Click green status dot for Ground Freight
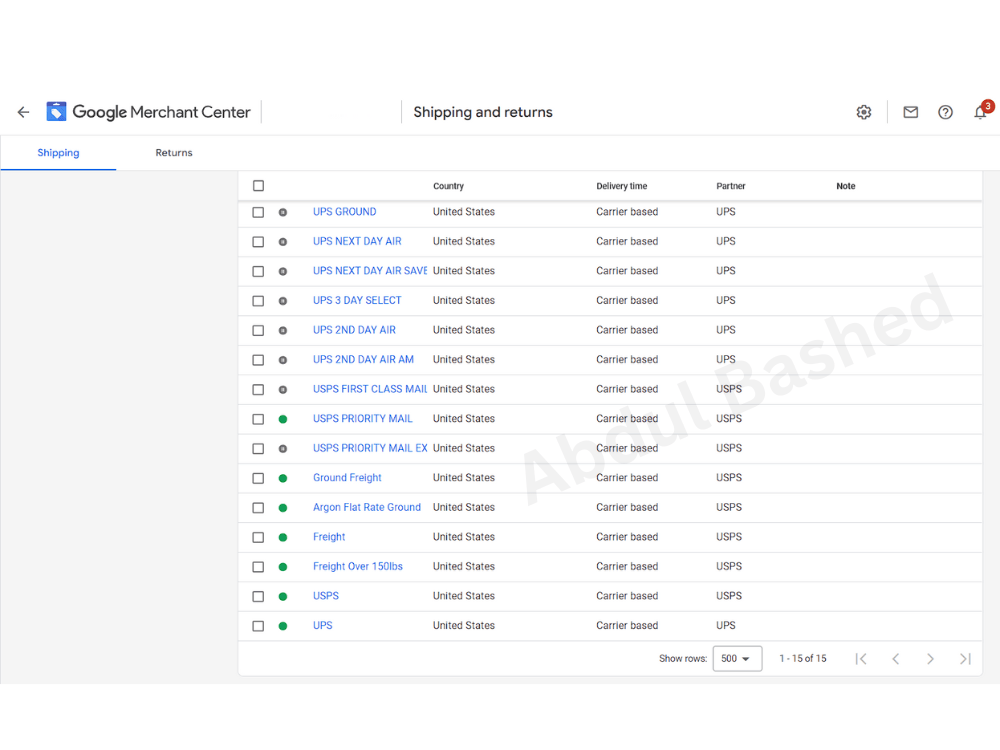This screenshot has width=1000, height=750. 283,478
